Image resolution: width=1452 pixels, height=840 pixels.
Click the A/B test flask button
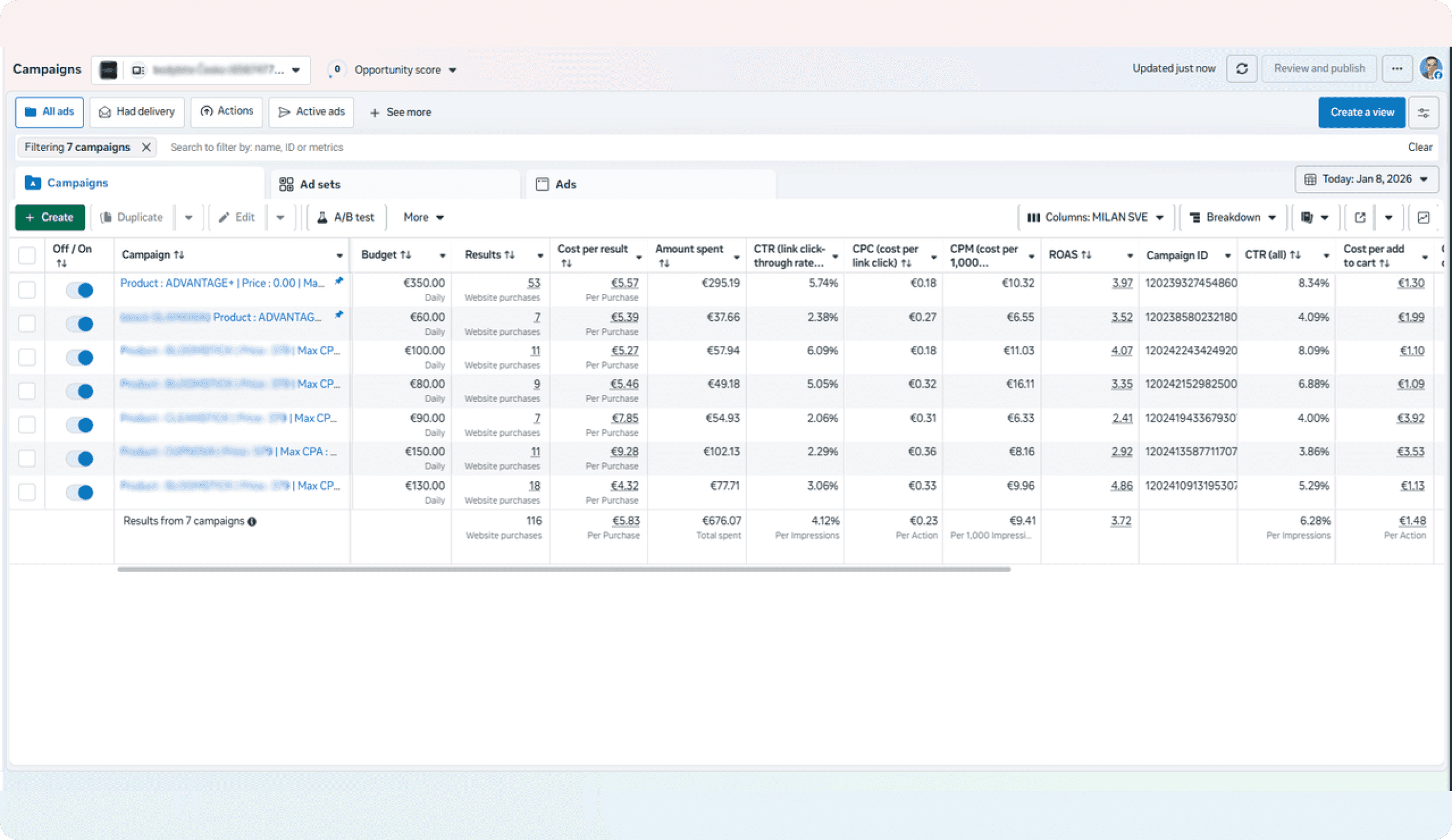pyautogui.click(x=345, y=218)
